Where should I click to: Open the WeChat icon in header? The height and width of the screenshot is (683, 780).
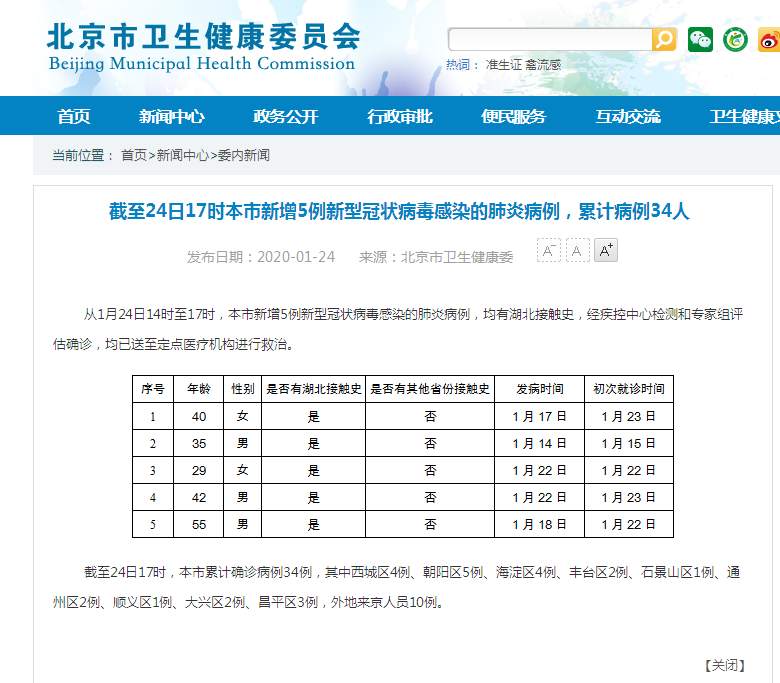pyautogui.click(x=700, y=40)
